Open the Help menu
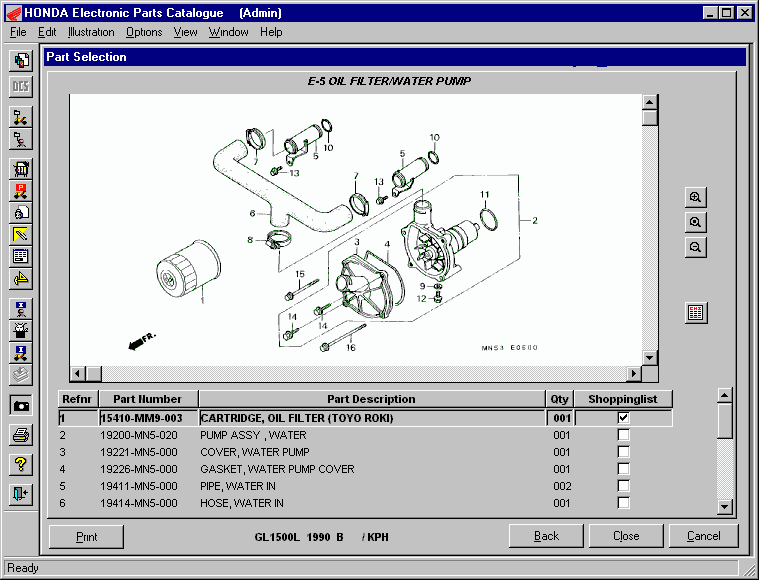 click(x=271, y=32)
